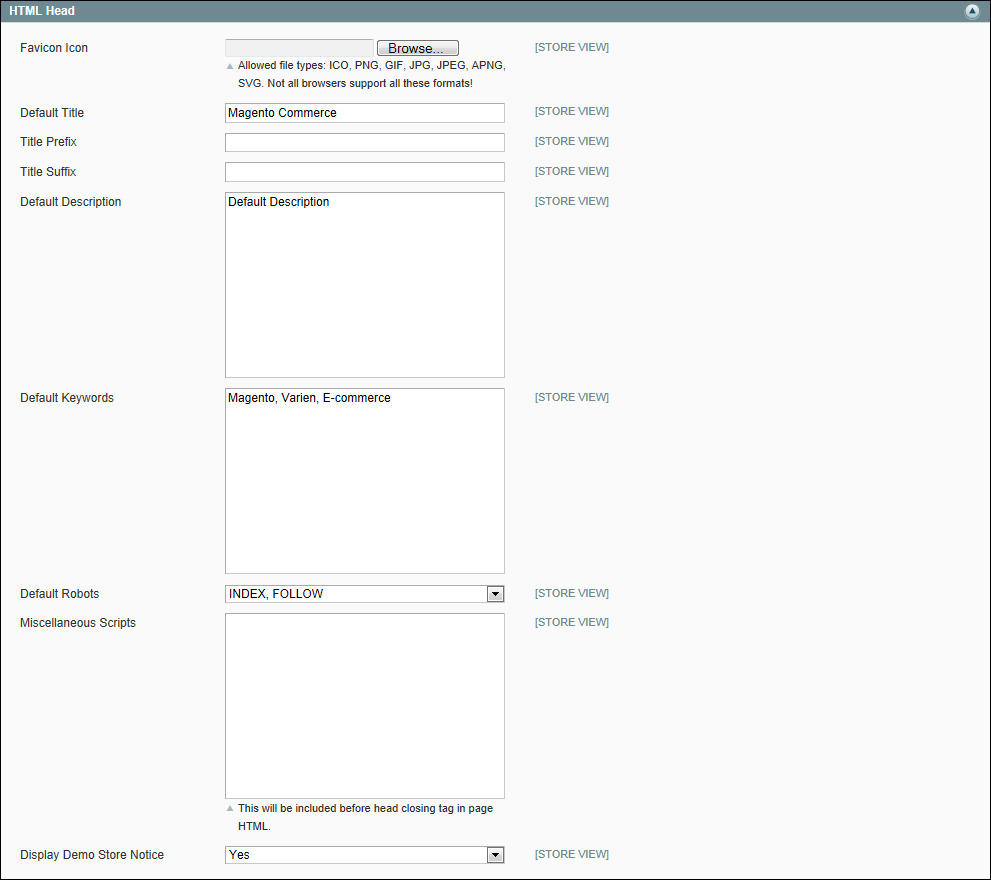Viewport: 991px width, 880px height.
Task: Open the Default Robots dropdown
Action: coord(365,594)
